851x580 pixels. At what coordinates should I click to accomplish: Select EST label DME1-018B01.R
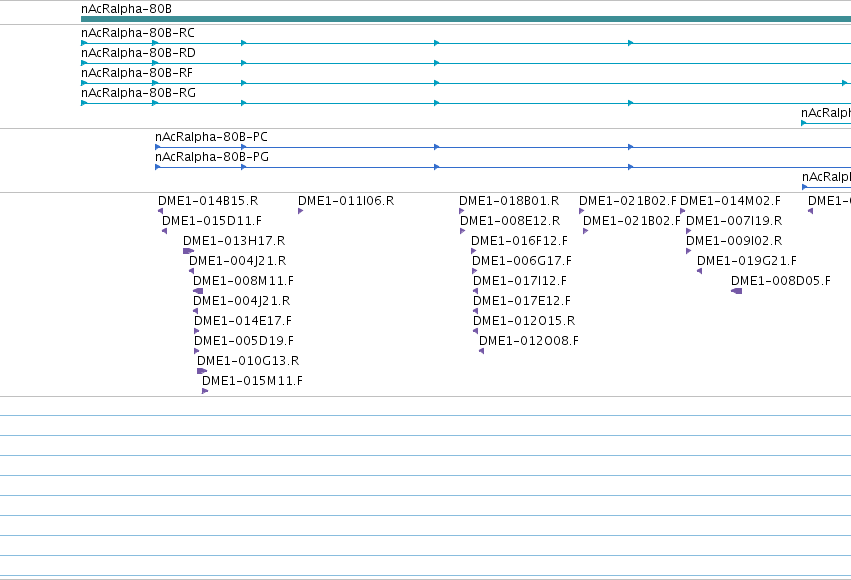(x=509, y=201)
